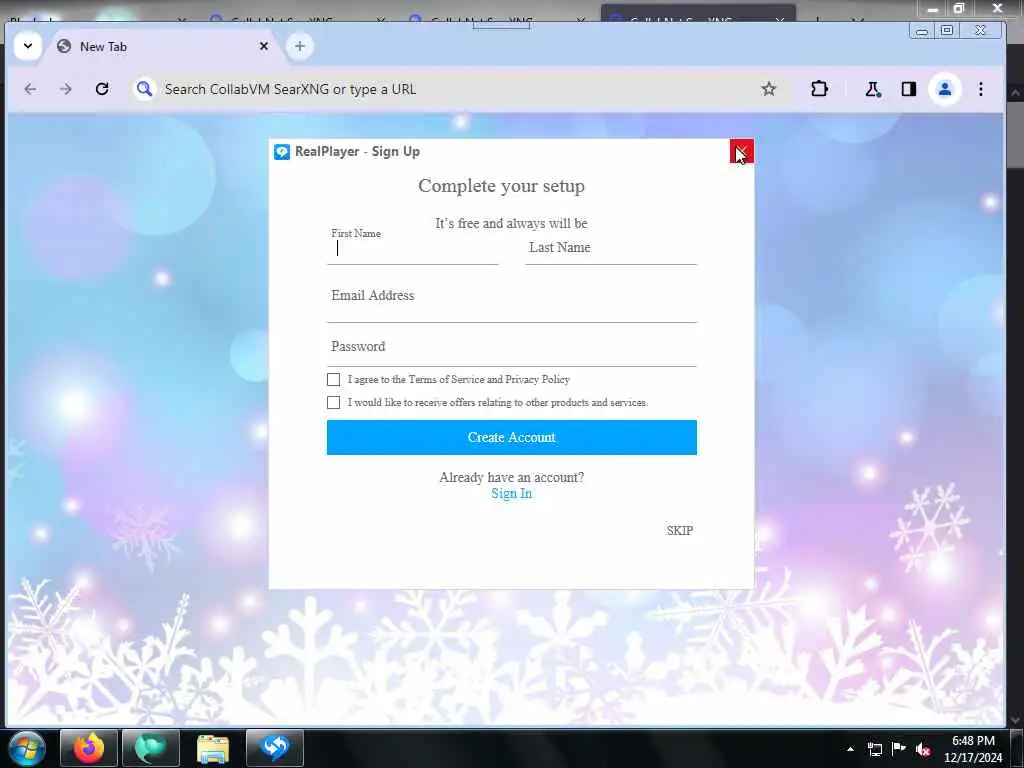The height and width of the screenshot is (768, 1024).
Task: Click the Last Name field
Action: coord(611,248)
